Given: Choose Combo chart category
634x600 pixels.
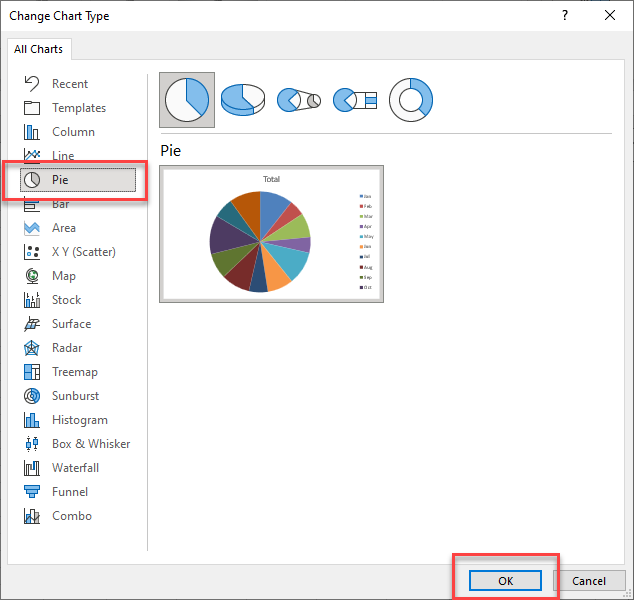Looking at the screenshot, I should click(x=71, y=516).
